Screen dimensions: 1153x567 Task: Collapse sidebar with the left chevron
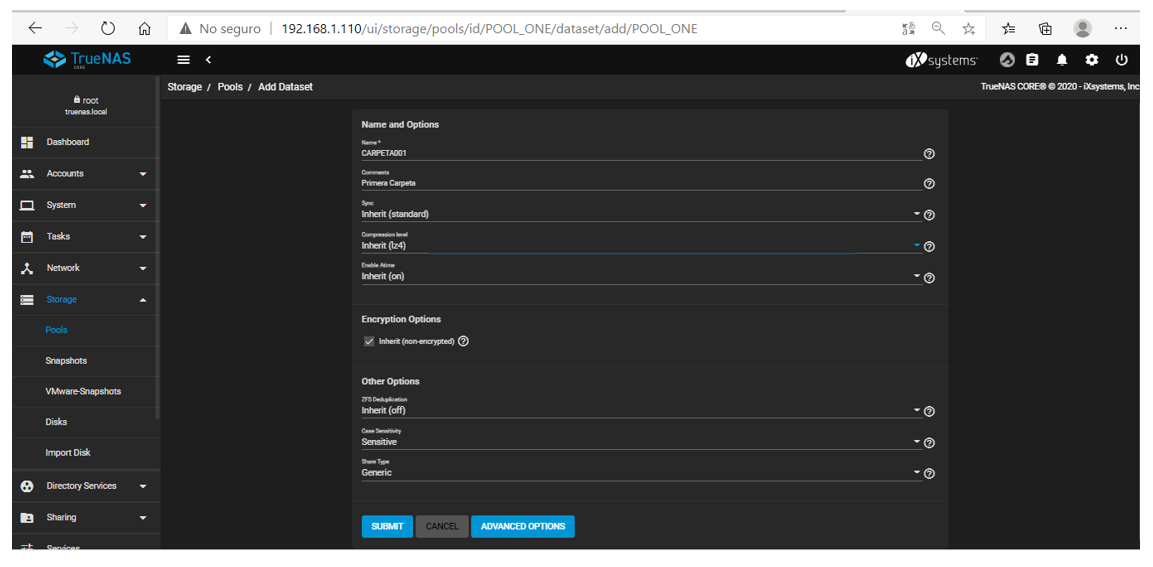coord(208,60)
